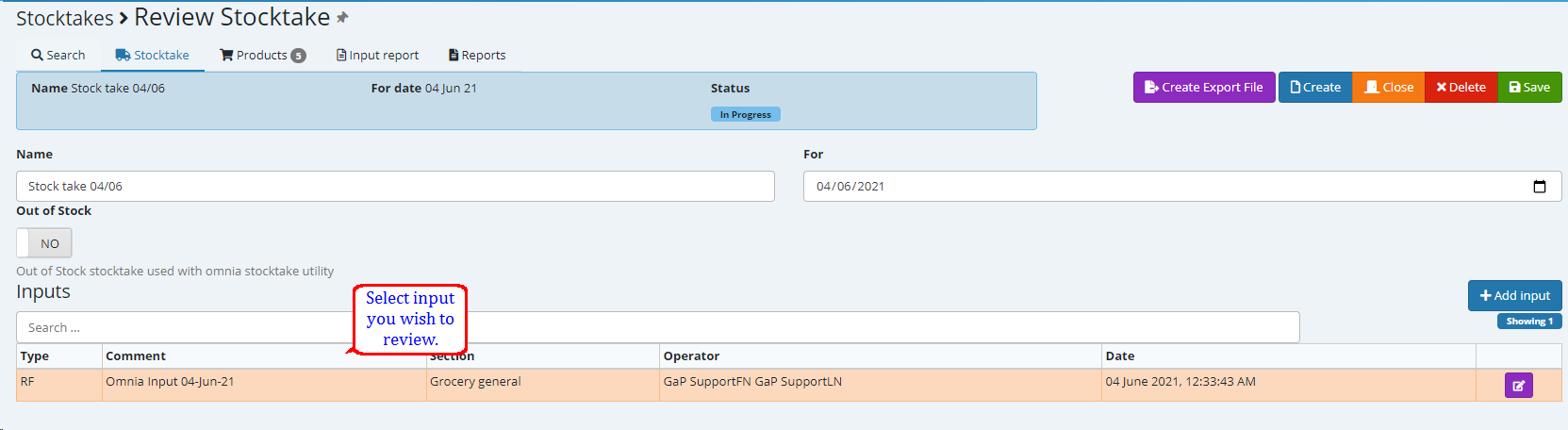Image resolution: width=1568 pixels, height=430 pixels.
Task: Click the Products badge showing count 5
Action: [x=298, y=56]
